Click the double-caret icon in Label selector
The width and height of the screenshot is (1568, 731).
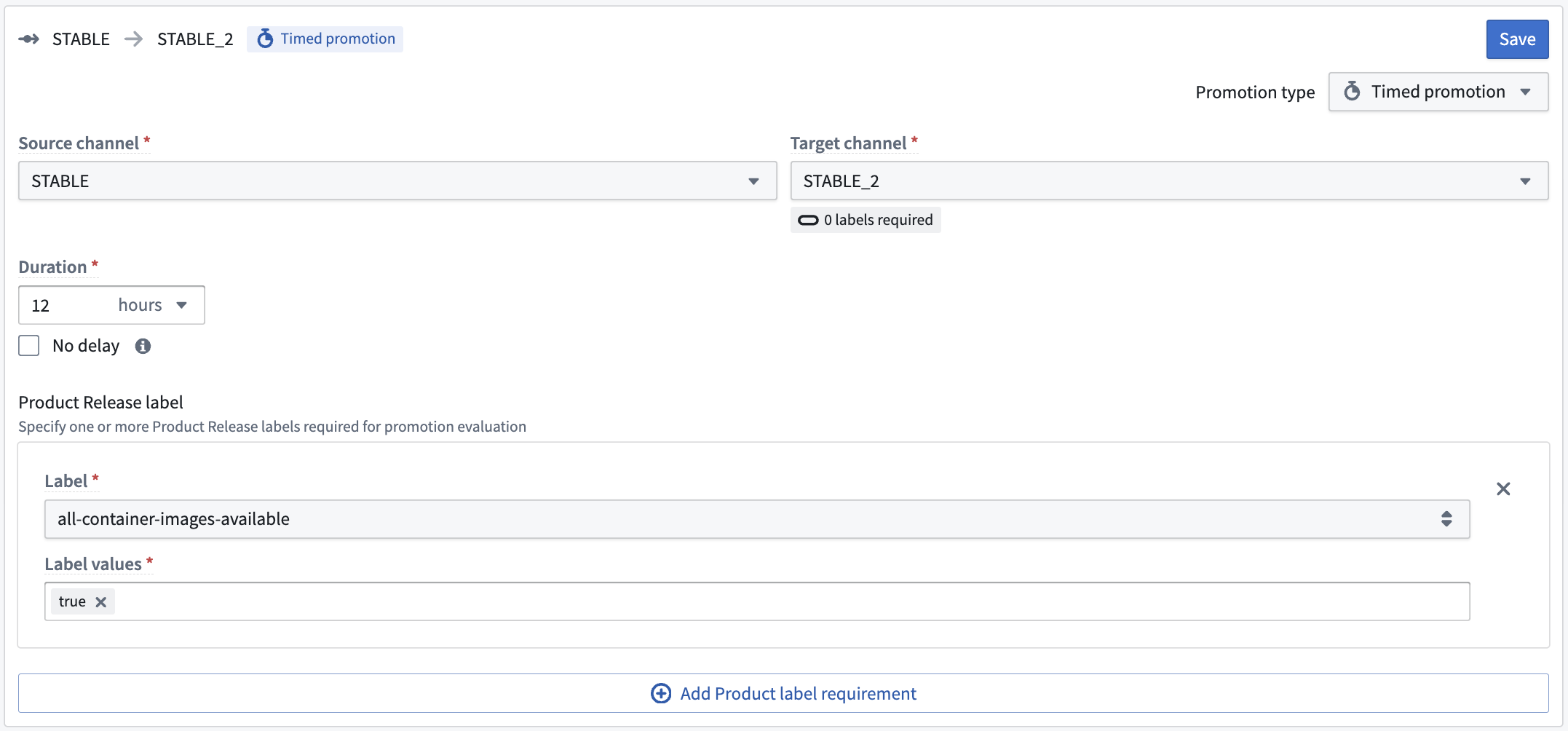(1446, 519)
